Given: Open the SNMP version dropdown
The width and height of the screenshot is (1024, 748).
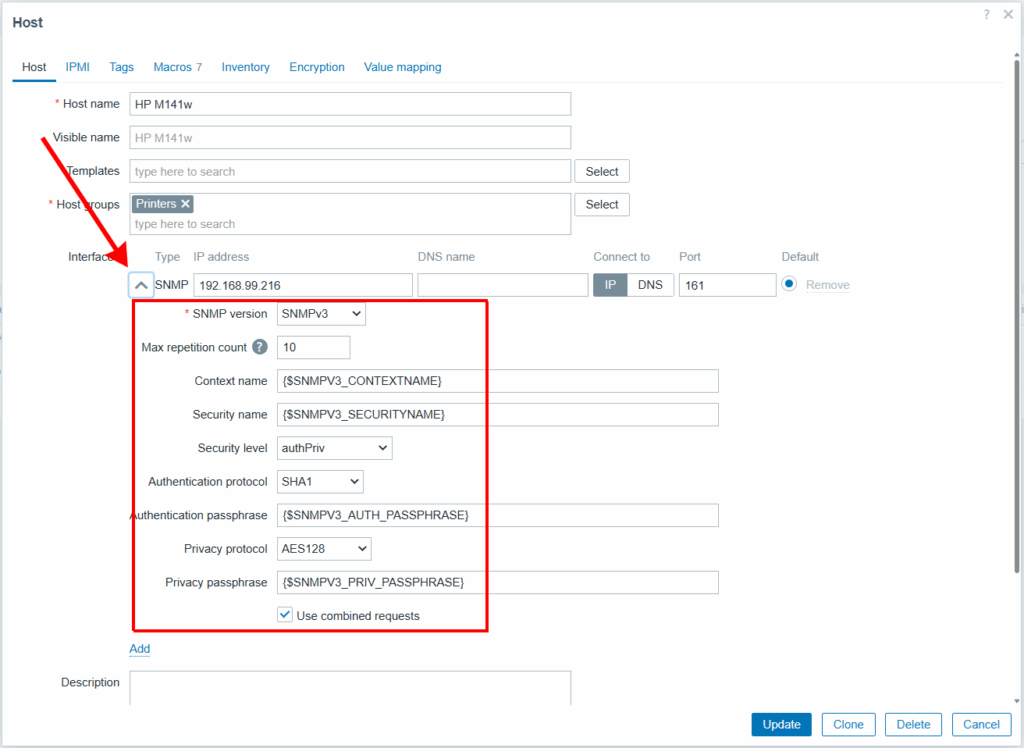Looking at the screenshot, I should click(x=321, y=314).
